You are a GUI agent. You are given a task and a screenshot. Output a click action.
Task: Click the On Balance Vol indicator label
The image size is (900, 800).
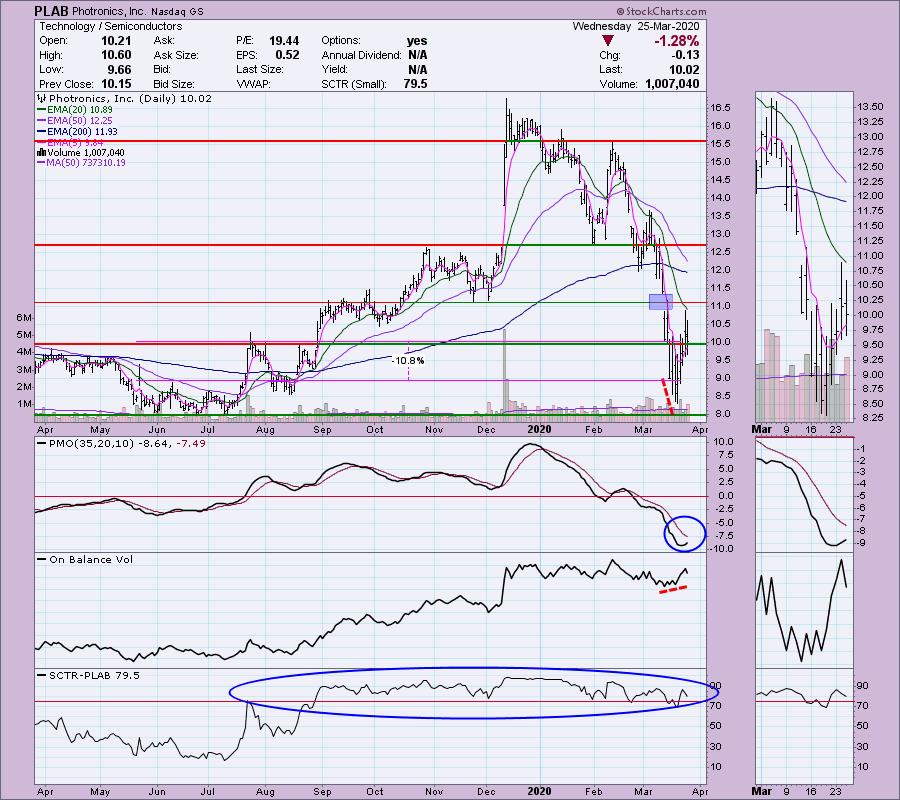tap(91, 560)
